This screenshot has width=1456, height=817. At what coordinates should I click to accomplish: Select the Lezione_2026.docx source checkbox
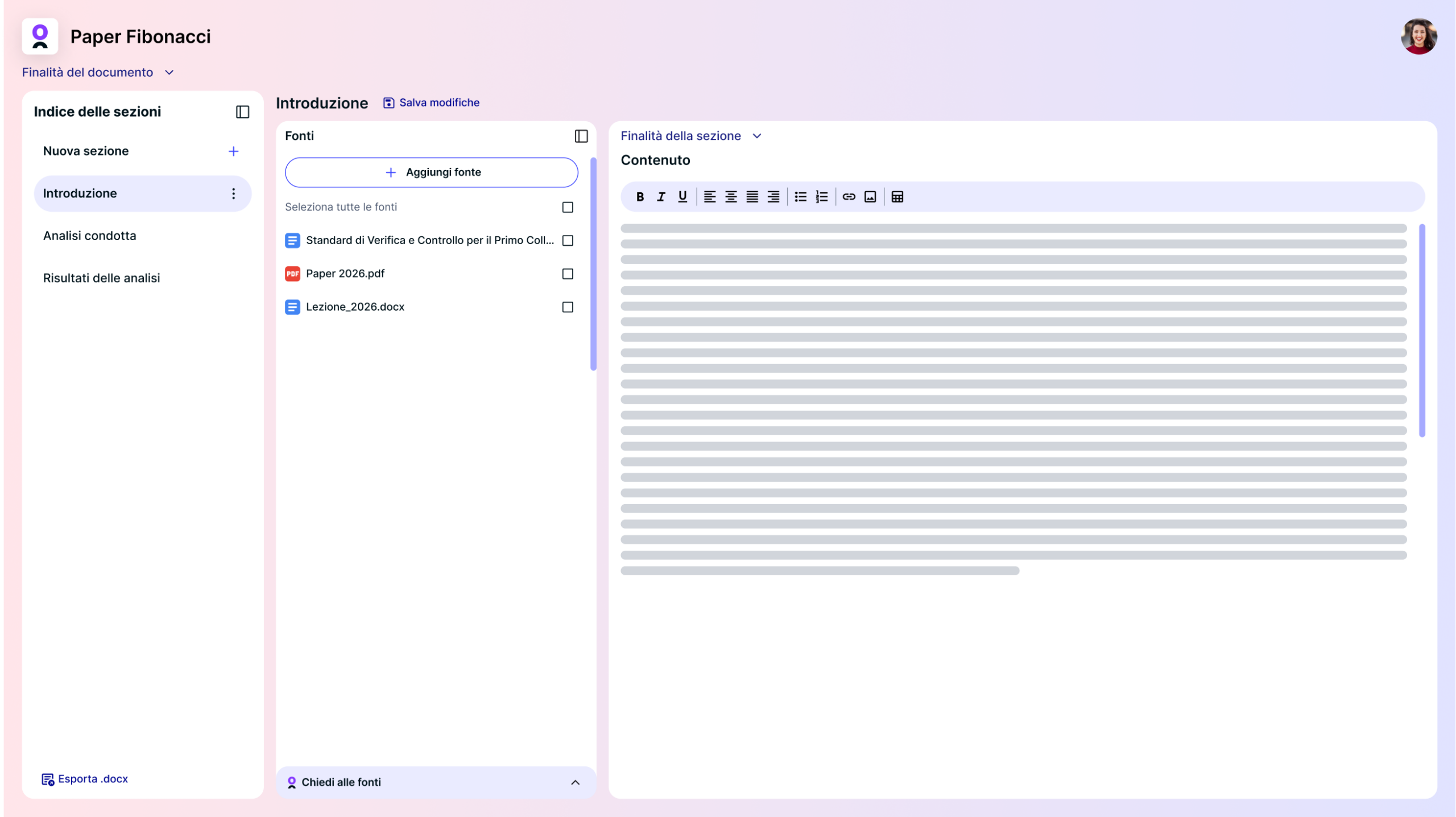[567, 307]
